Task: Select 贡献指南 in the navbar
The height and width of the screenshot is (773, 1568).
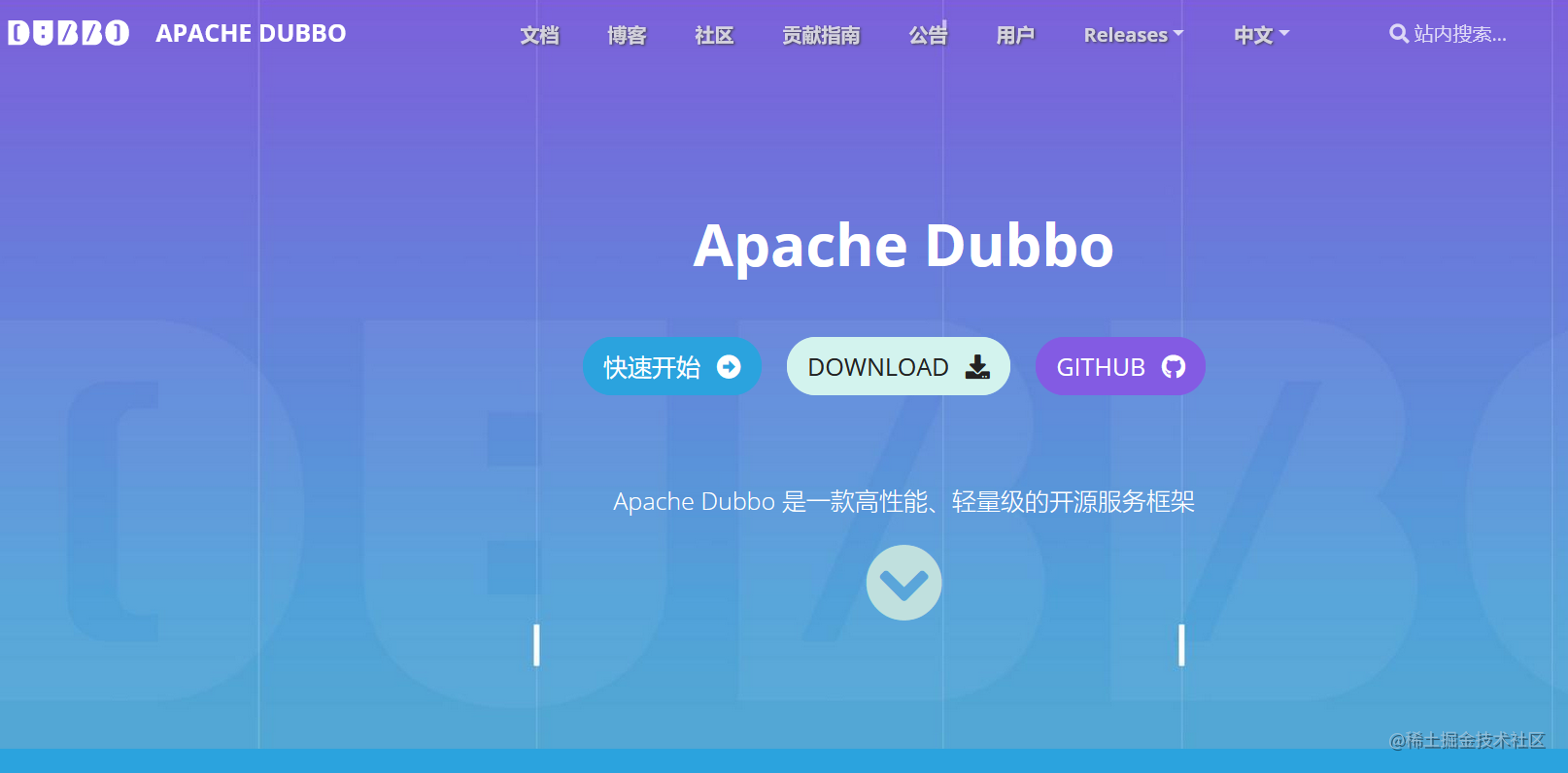Action: [x=821, y=35]
